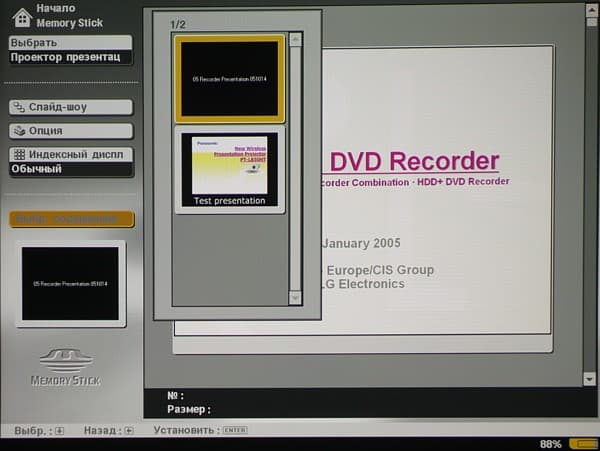The height and width of the screenshot is (451, 600).
Task: Select the Проектор презентац entry
Action: (71, 57)
